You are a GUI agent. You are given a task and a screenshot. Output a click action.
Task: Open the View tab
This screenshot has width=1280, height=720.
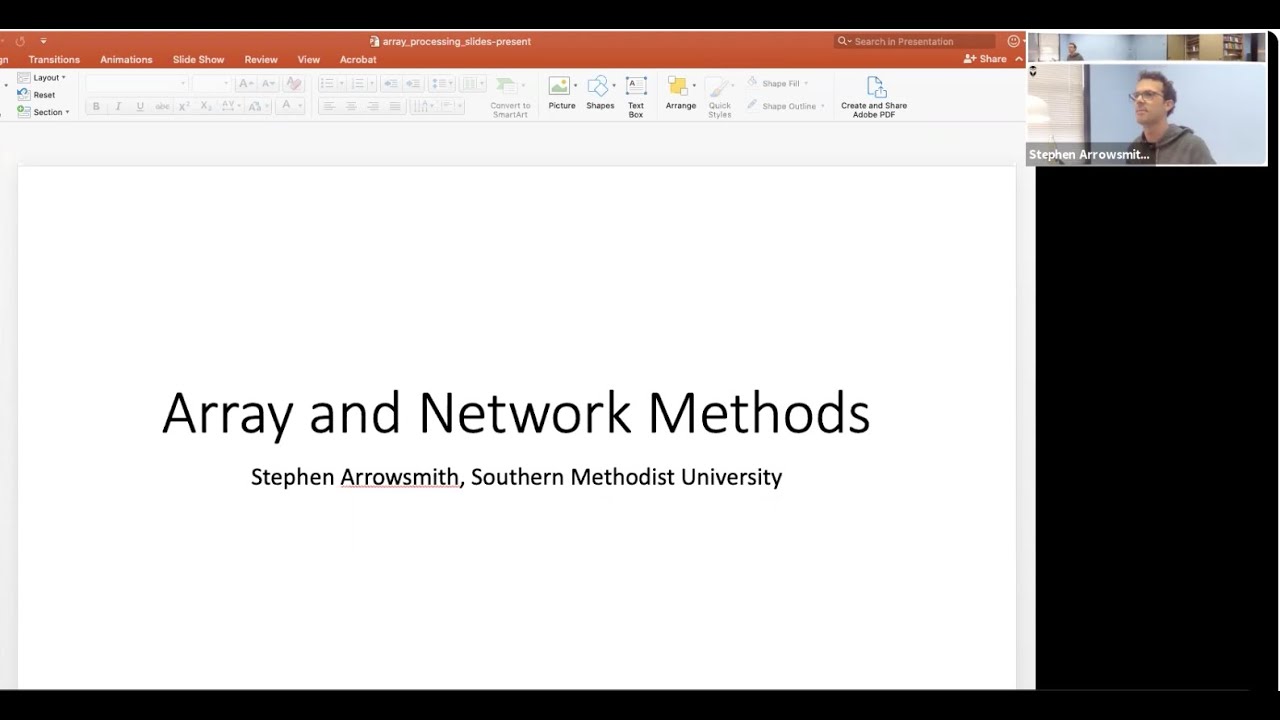(x=309, y=60)
